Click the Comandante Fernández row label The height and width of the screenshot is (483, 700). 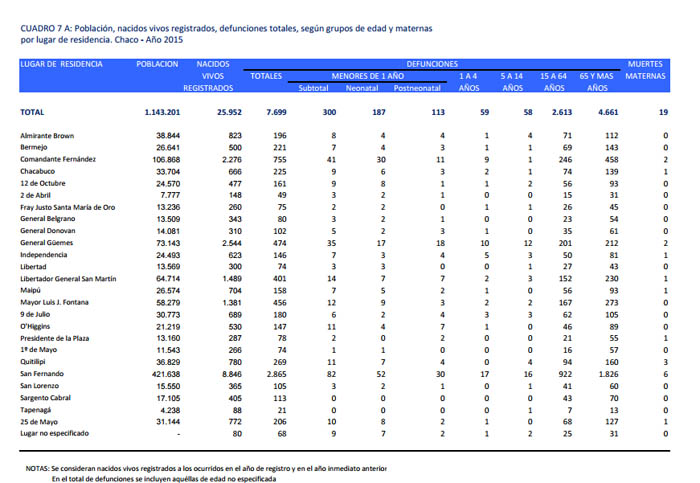click(x=59, y=159)
